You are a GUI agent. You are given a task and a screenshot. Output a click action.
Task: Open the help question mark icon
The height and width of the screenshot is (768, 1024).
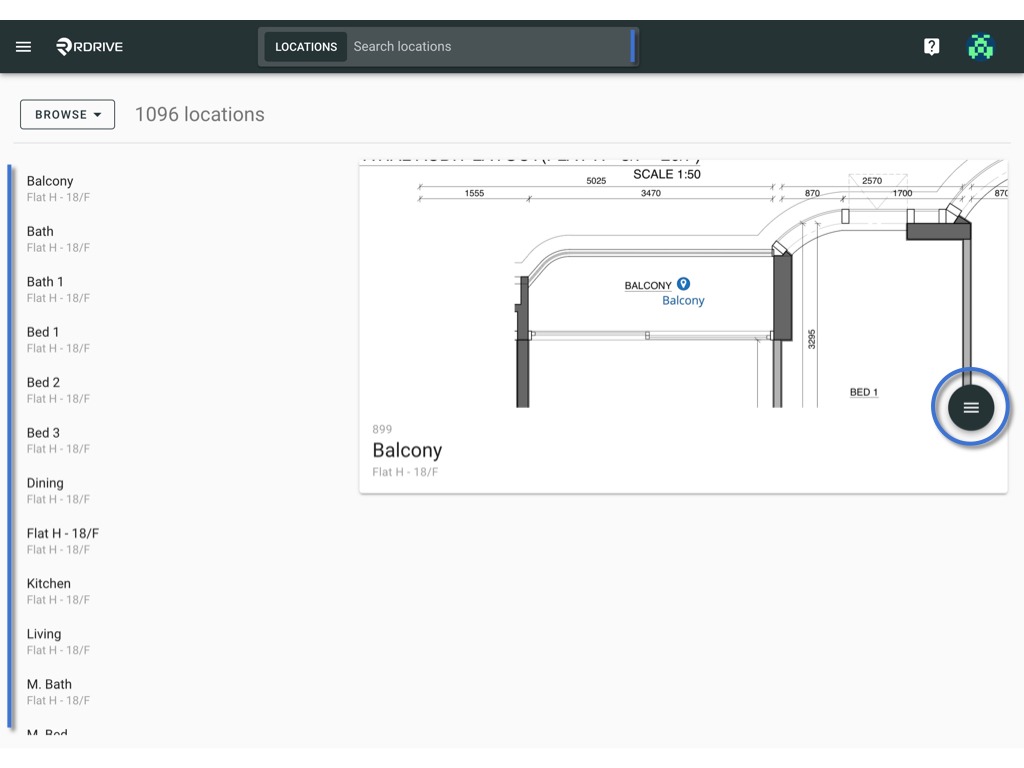pos(931,46)
